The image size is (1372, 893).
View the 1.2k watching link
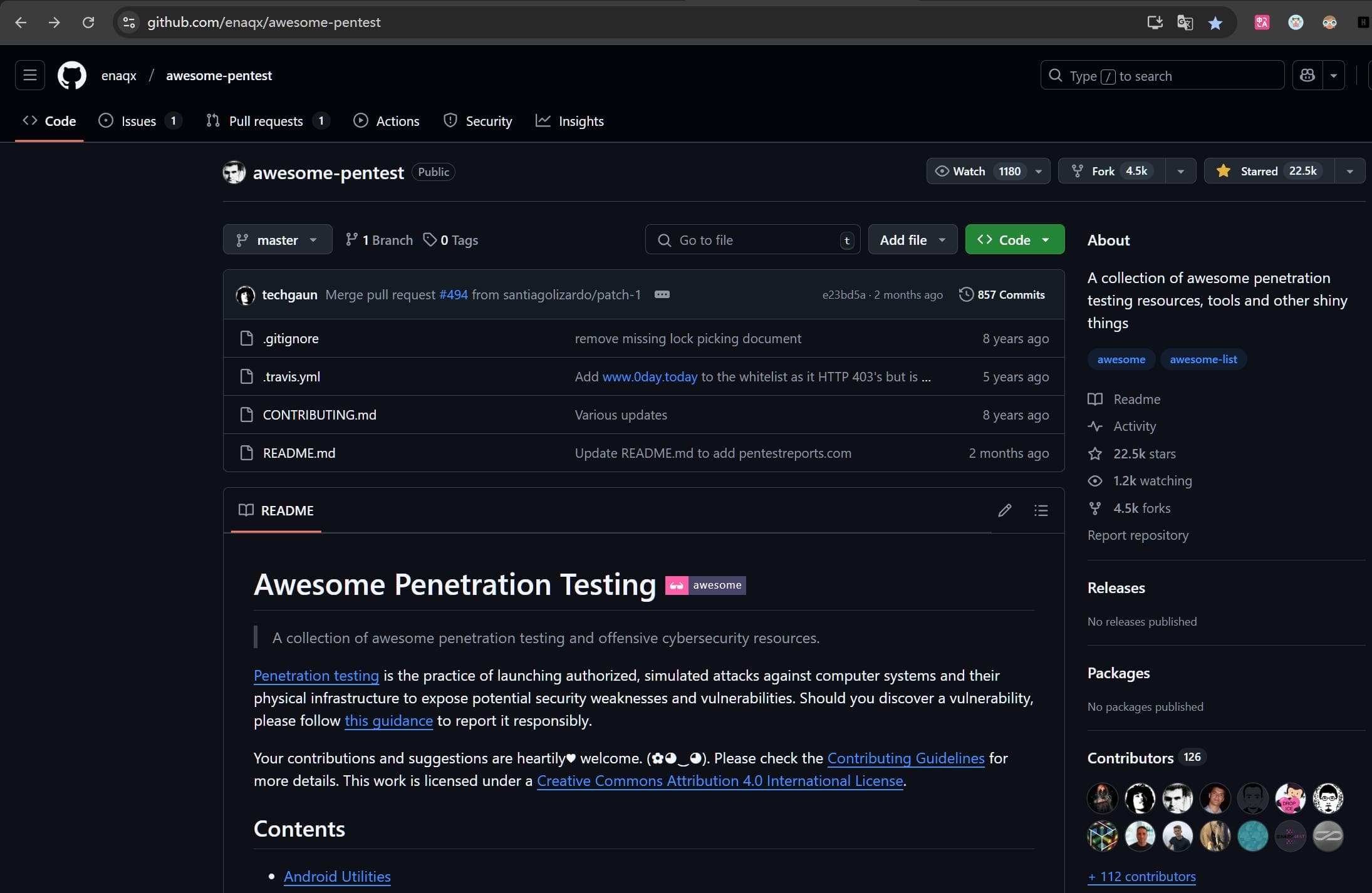pos(1140,481)
